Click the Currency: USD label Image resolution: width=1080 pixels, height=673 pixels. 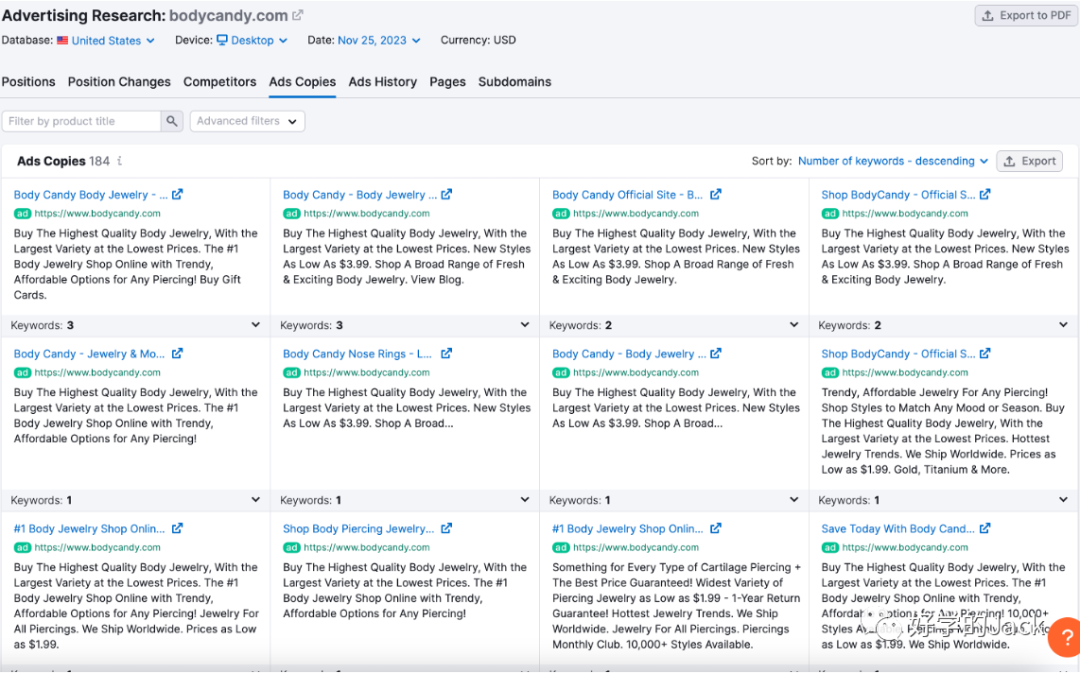tap(478, 40)
